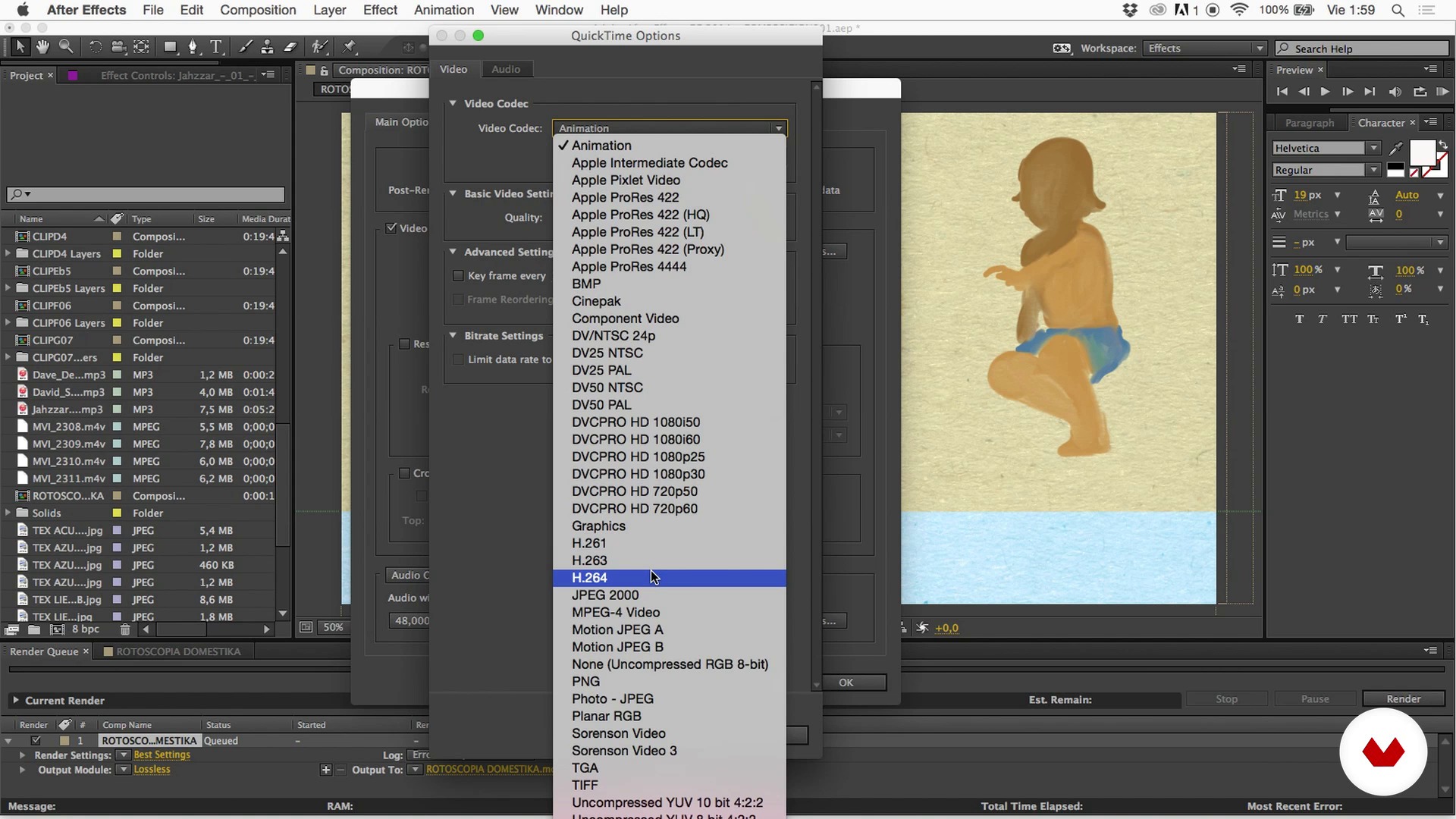Toggle Preview audio mute speaker icon
This screenshot has height=819, width=1456.
1395,92
